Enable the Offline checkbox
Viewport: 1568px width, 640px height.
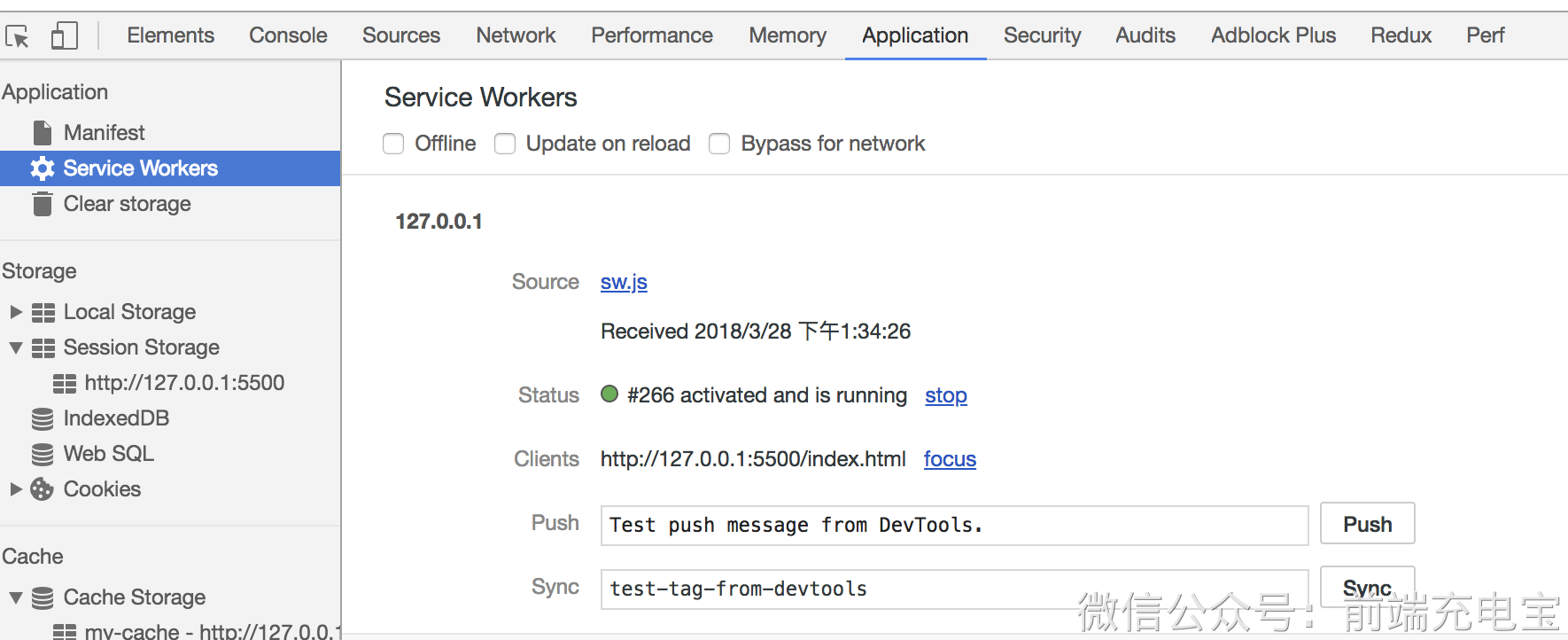(x=393, y=144)
